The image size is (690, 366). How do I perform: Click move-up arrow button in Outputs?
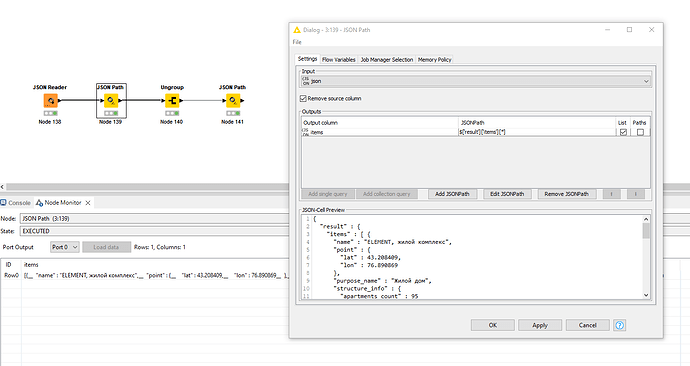tap(612, 194)
